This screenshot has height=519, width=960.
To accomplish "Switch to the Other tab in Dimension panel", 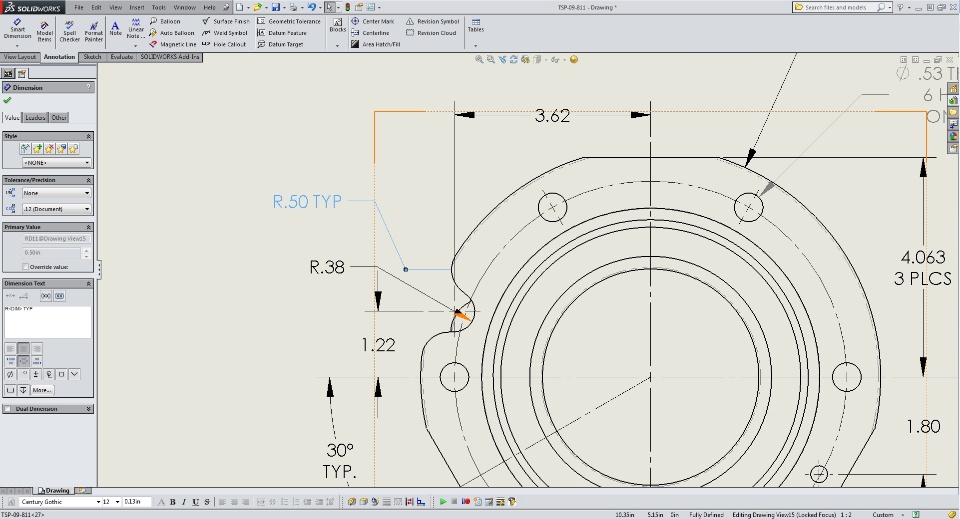I will point(59,118).
